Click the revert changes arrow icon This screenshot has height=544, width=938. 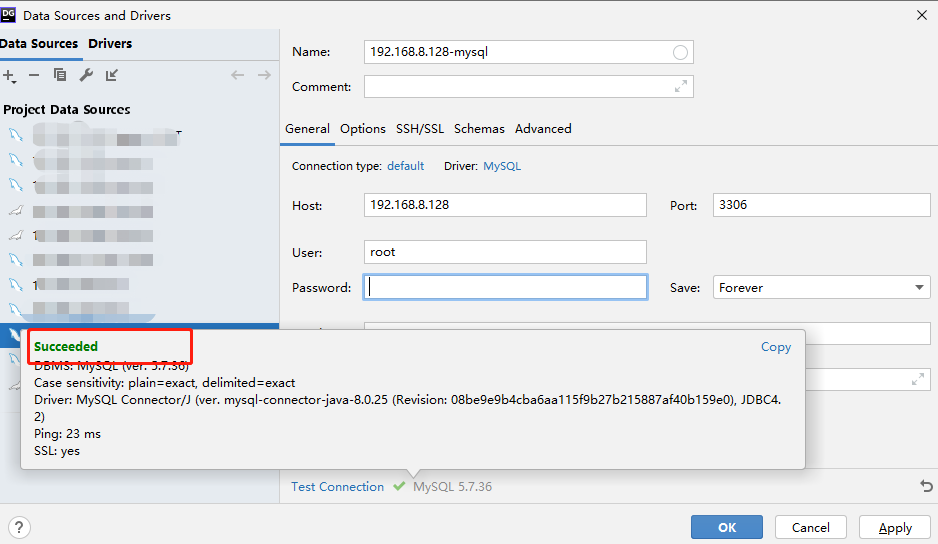(x=927, y=486)
